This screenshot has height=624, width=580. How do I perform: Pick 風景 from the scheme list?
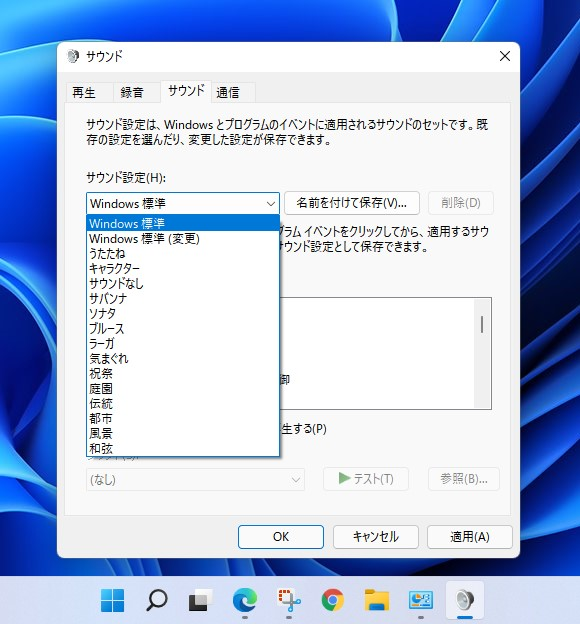tap(183, 433)
